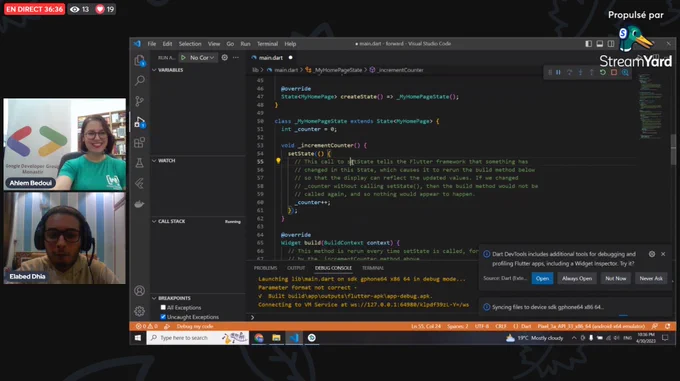This screenshot has height=381, width=680.
Task: Switch to the PROBLEMS panel tab
Action: click(265, 268)
